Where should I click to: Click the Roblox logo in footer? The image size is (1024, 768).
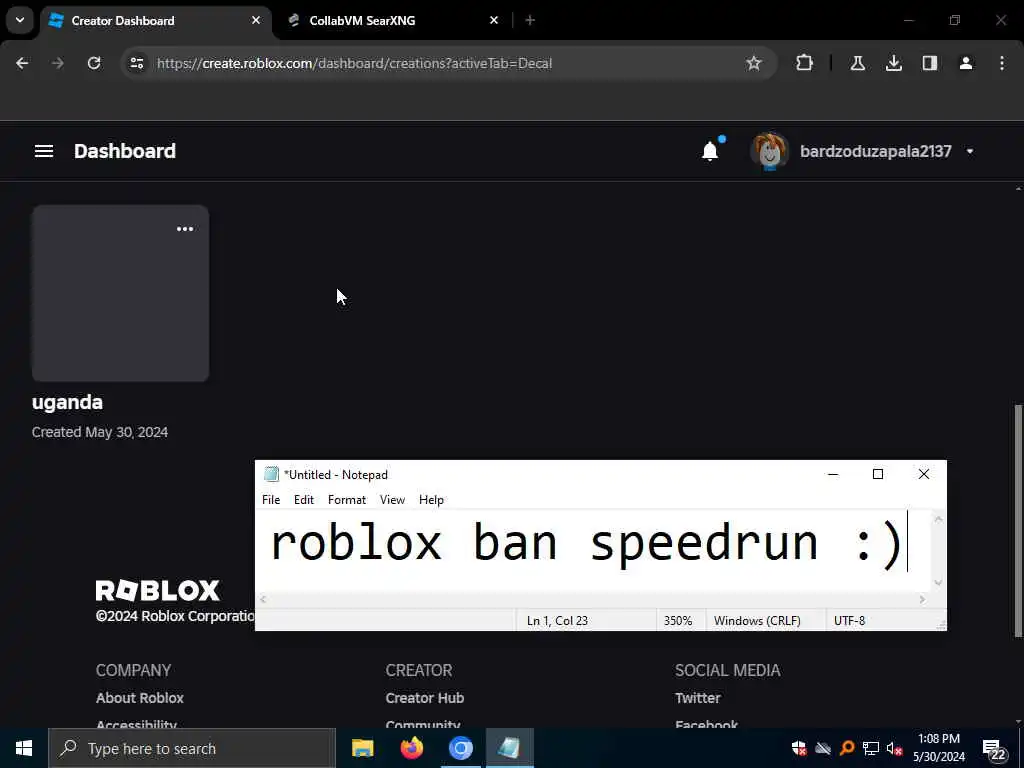coord(157,590)
